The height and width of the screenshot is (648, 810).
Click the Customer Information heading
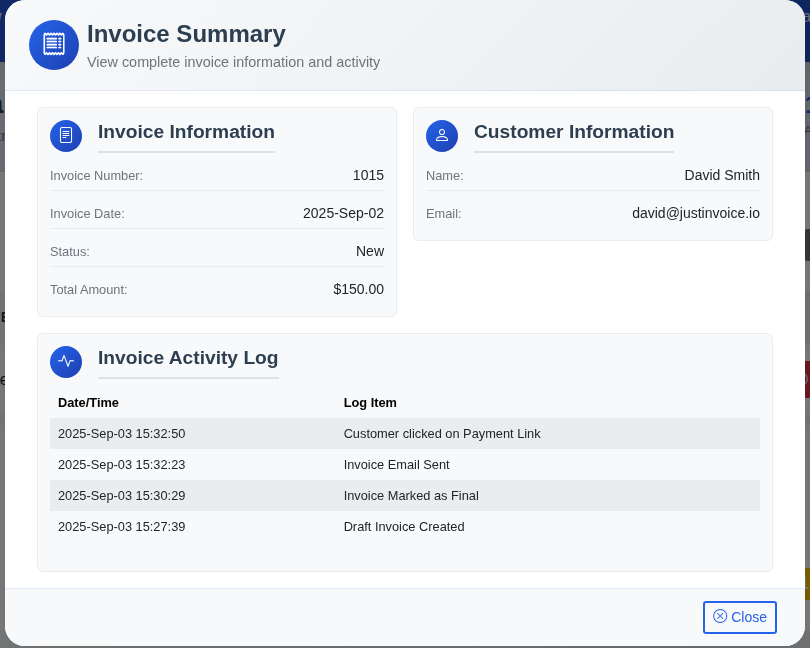(574, 132)
